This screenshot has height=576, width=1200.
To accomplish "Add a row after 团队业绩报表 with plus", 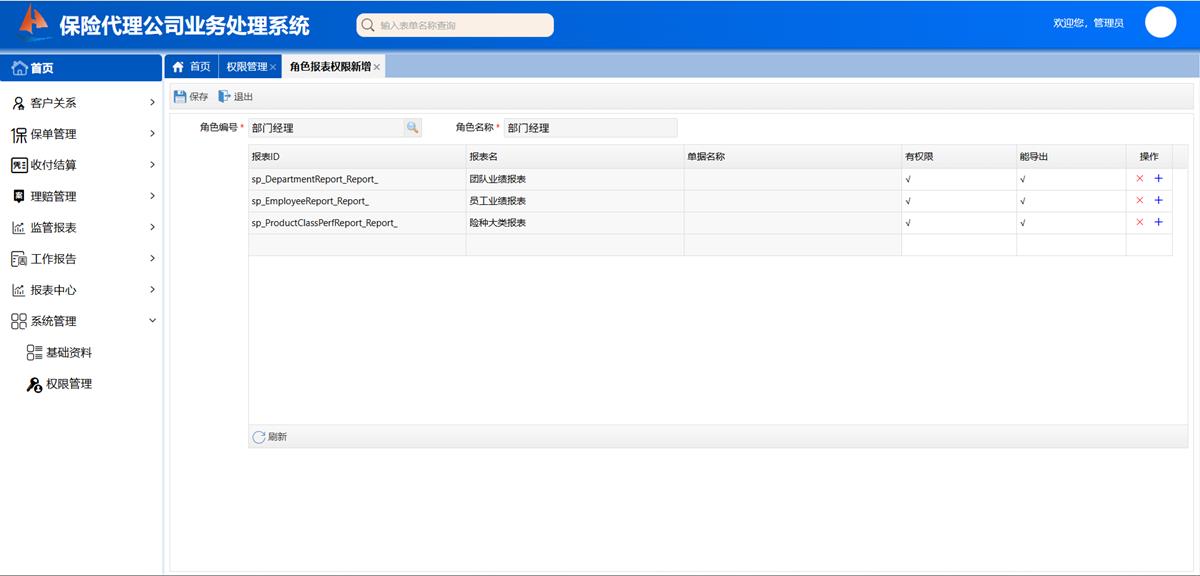I will coord(1159,179).
